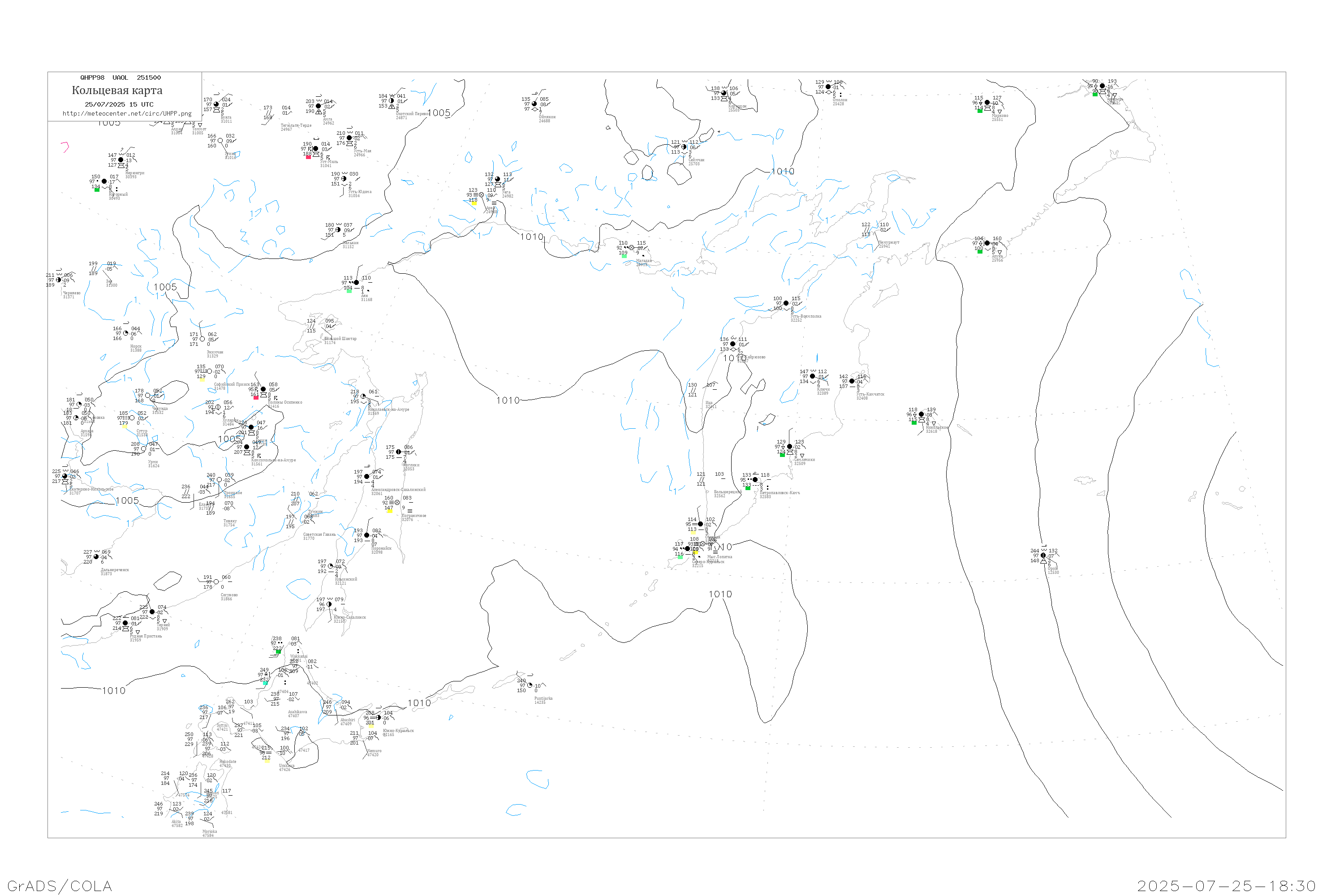1344x896 pixels.
Task: Click the half-filled circle at Охотский Перевоз station
Action: click(x=392, y=101)
